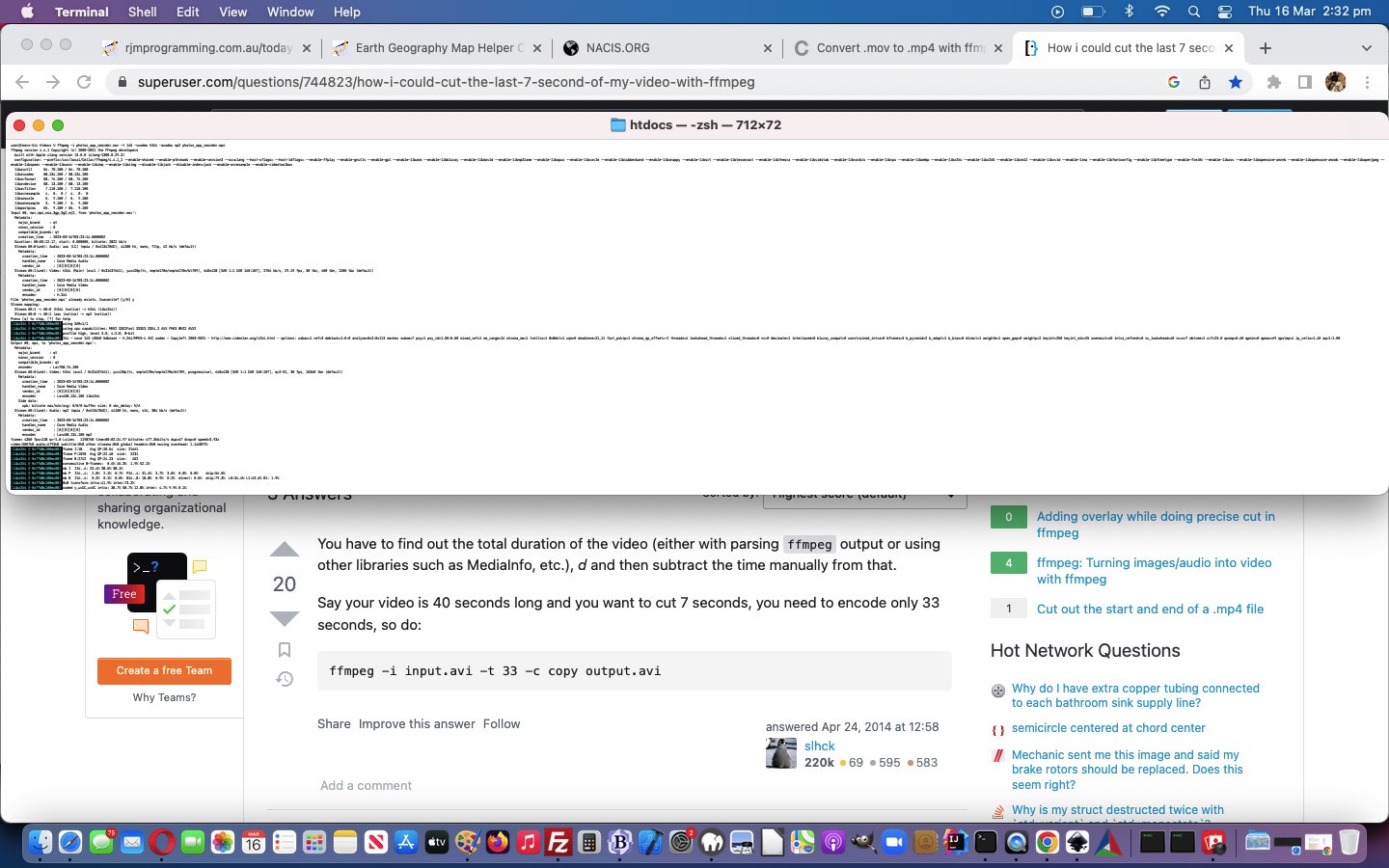Open the Chrome extensions puzzle icon
The width and height of the screenshot is (1389, 868).
click(1274, 82)
